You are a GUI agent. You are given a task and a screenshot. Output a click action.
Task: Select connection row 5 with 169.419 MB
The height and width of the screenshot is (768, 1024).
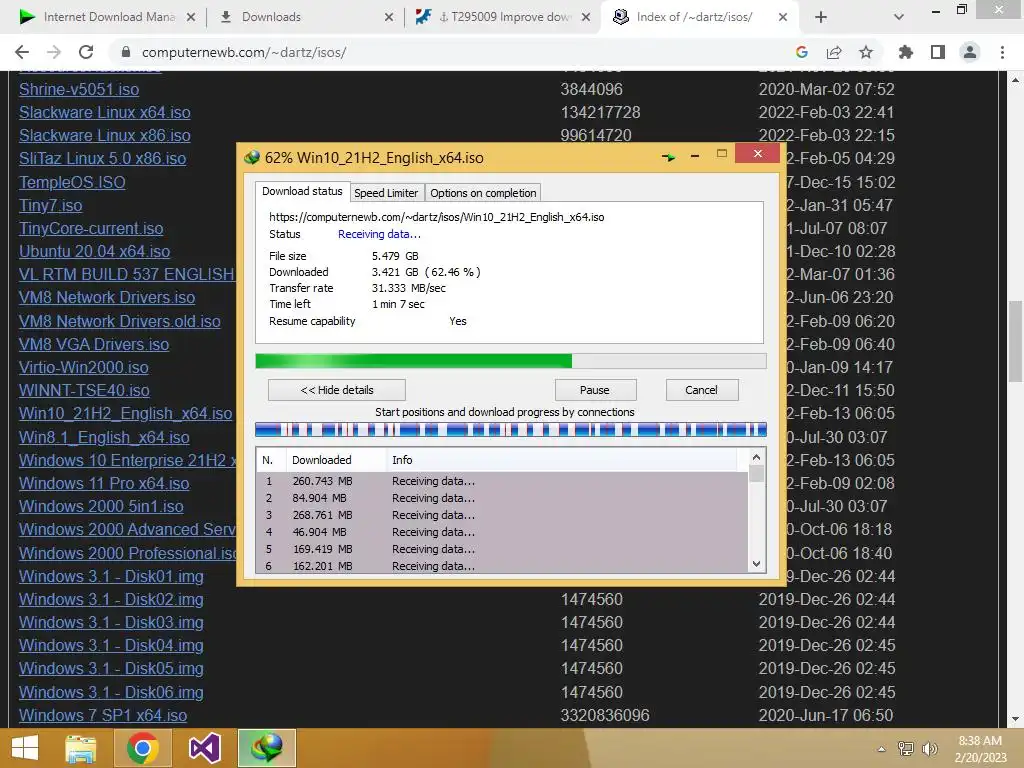tap(502, 549)
